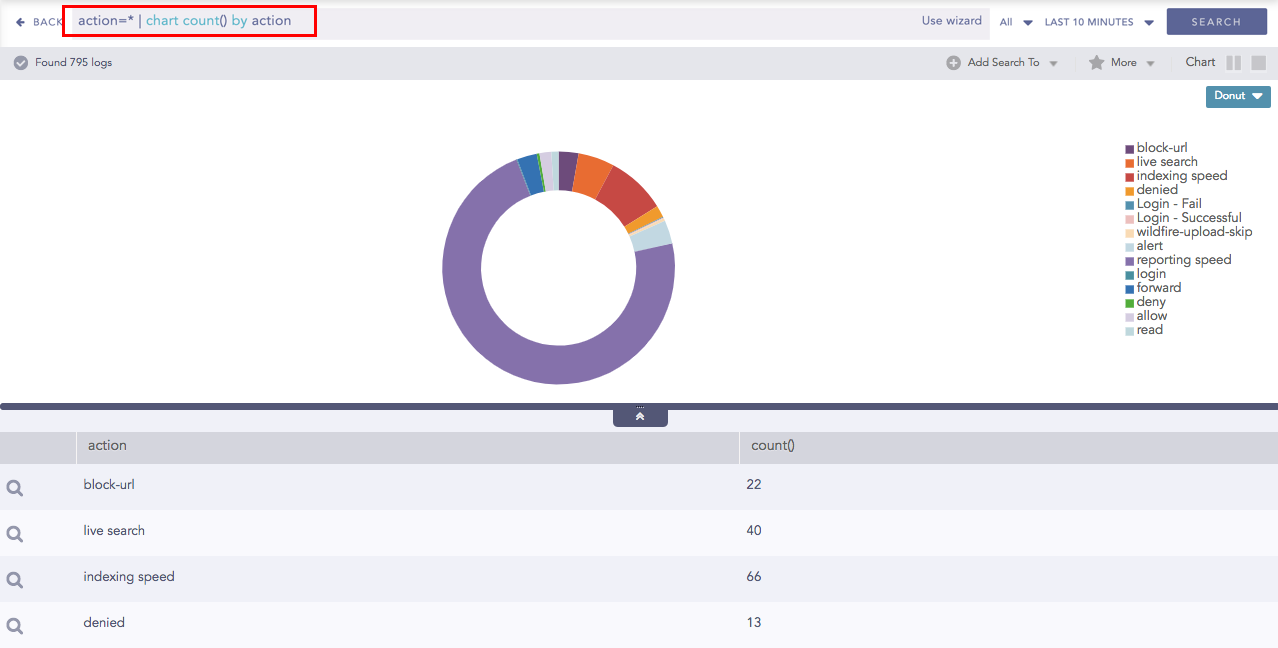Sort by the count() column header
This screenshot has height=648, width=1278.
[x=772, y=446]
